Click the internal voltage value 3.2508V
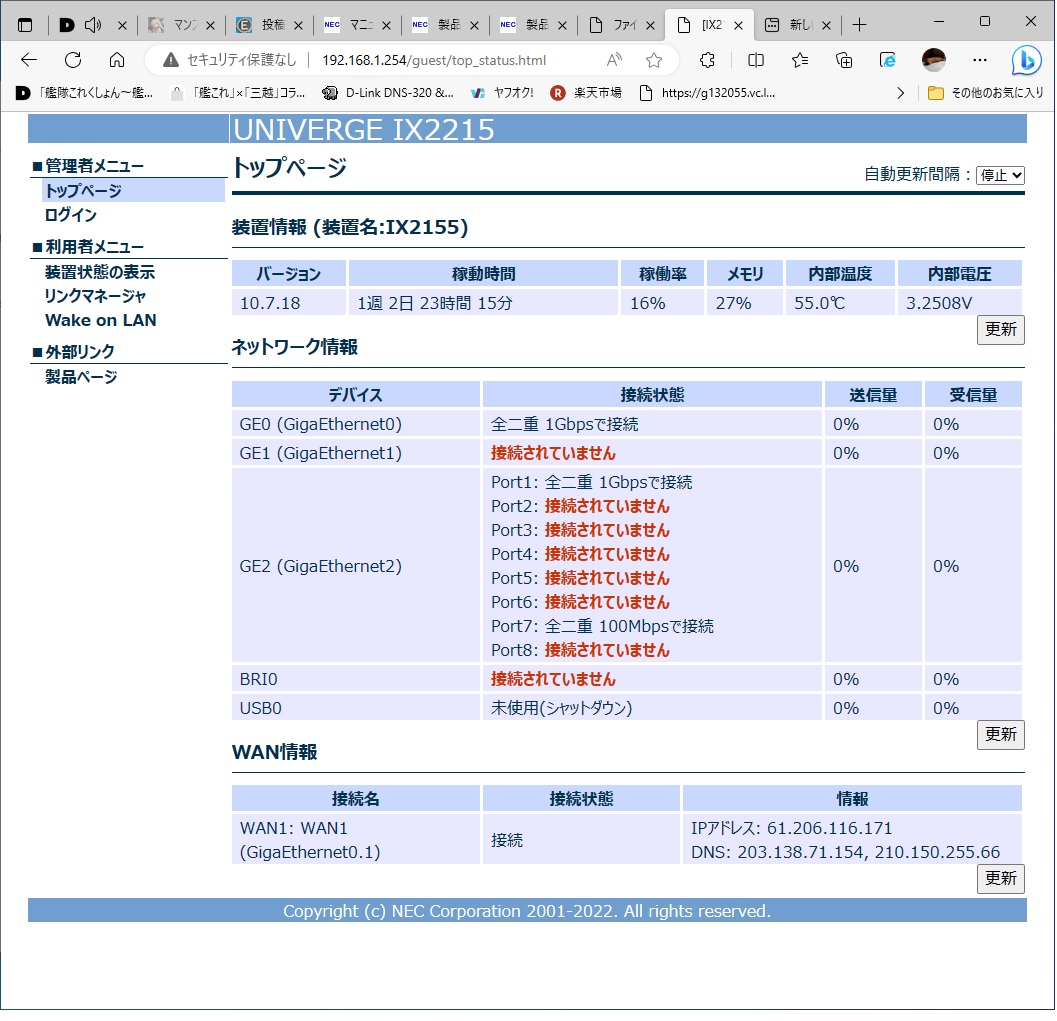 point(939,303)
